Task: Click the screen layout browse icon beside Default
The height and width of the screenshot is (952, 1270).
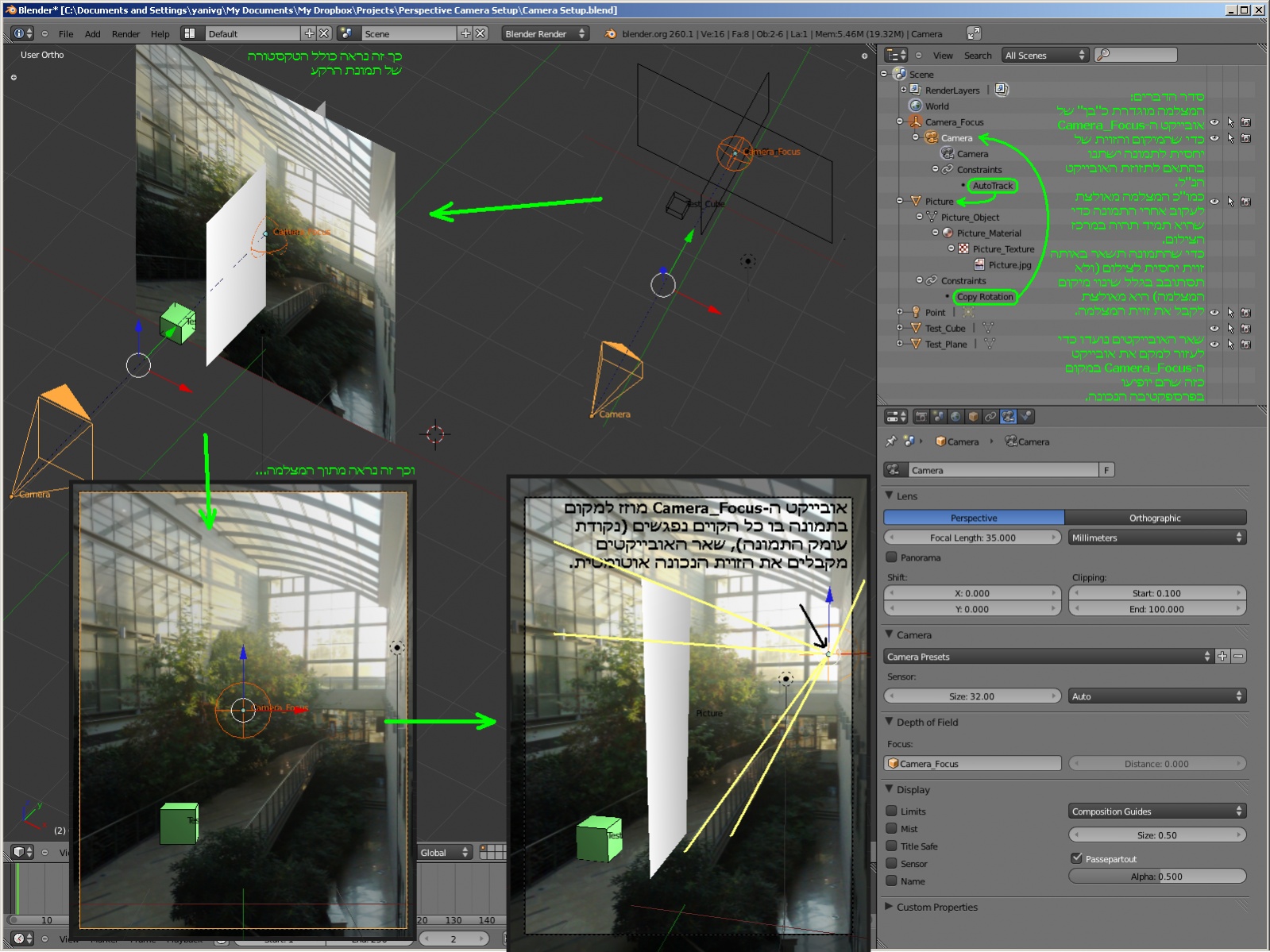Action: 190,33
